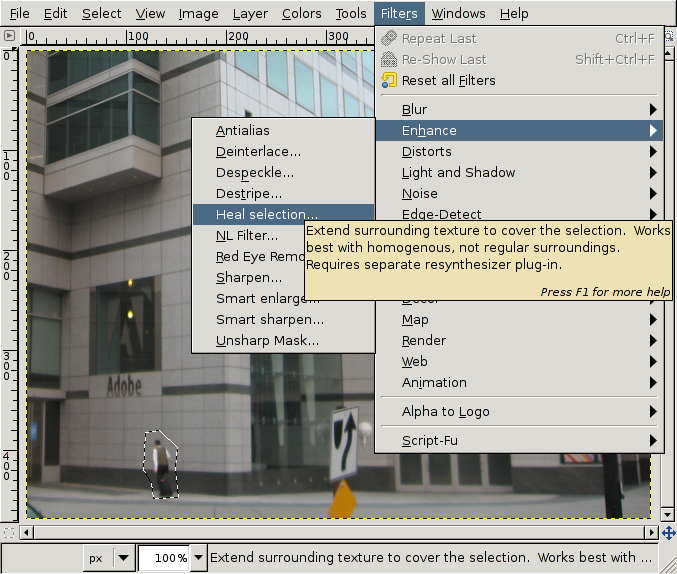Screen dimensions: 677x574
Task: Open the Windows menu
Action: (x=459, y=13)
